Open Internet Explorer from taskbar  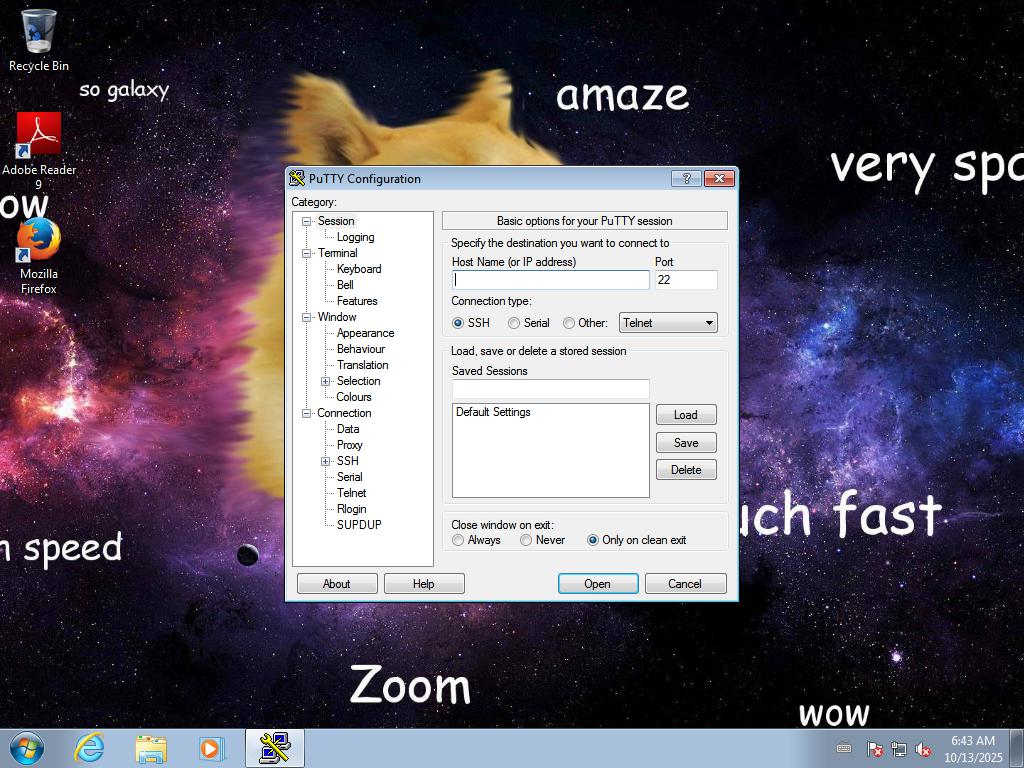point(90,748)
